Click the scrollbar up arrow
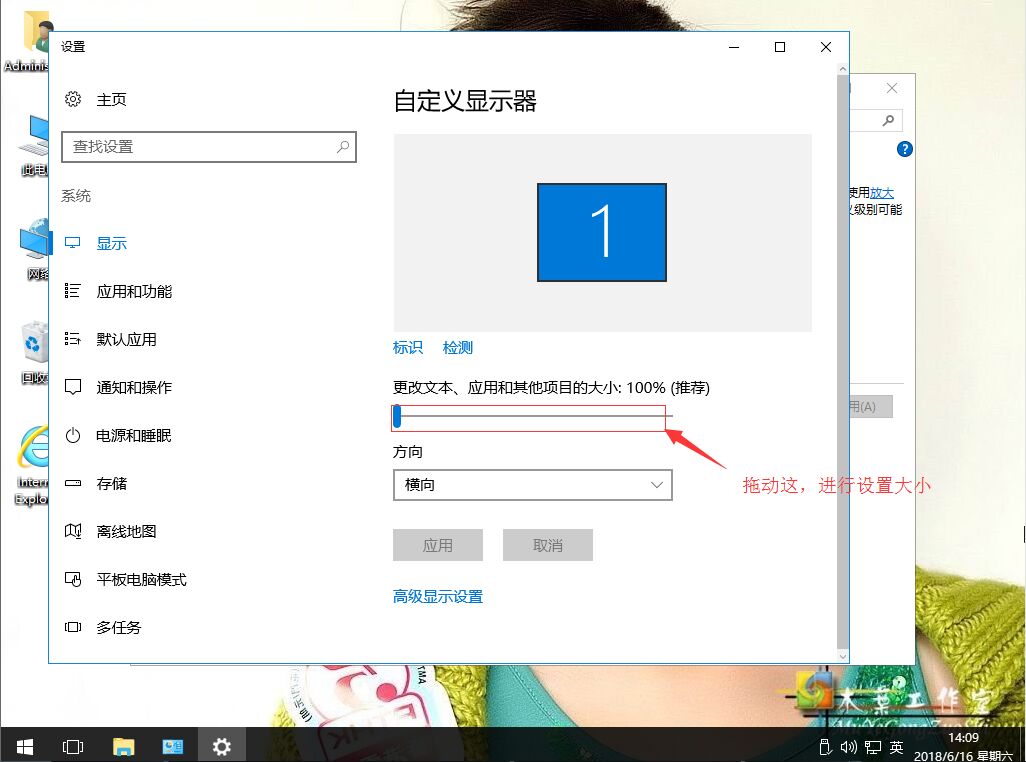 [842, 69]
